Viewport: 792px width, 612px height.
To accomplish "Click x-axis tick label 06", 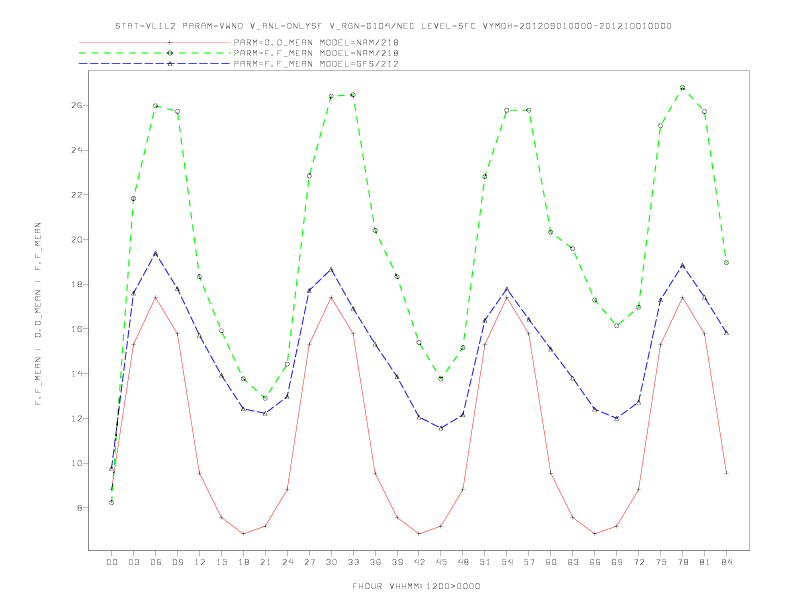I will [x=156, y=562].
